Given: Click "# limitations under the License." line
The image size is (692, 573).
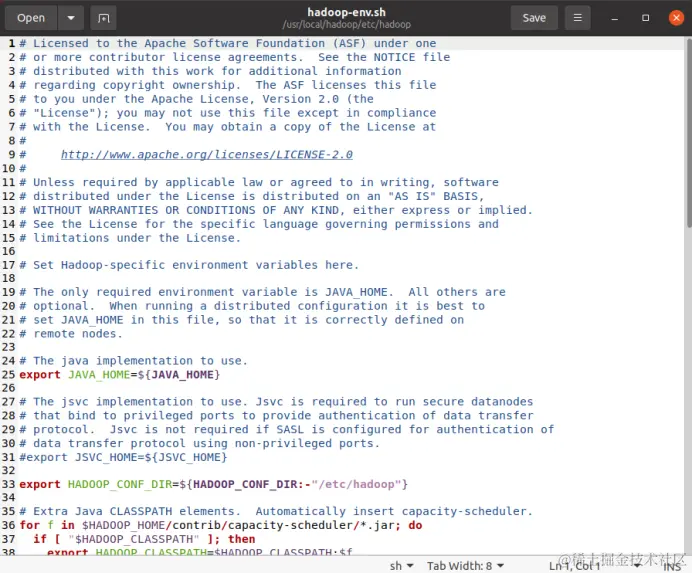Looking at the screenshot, I should point(130,238).
